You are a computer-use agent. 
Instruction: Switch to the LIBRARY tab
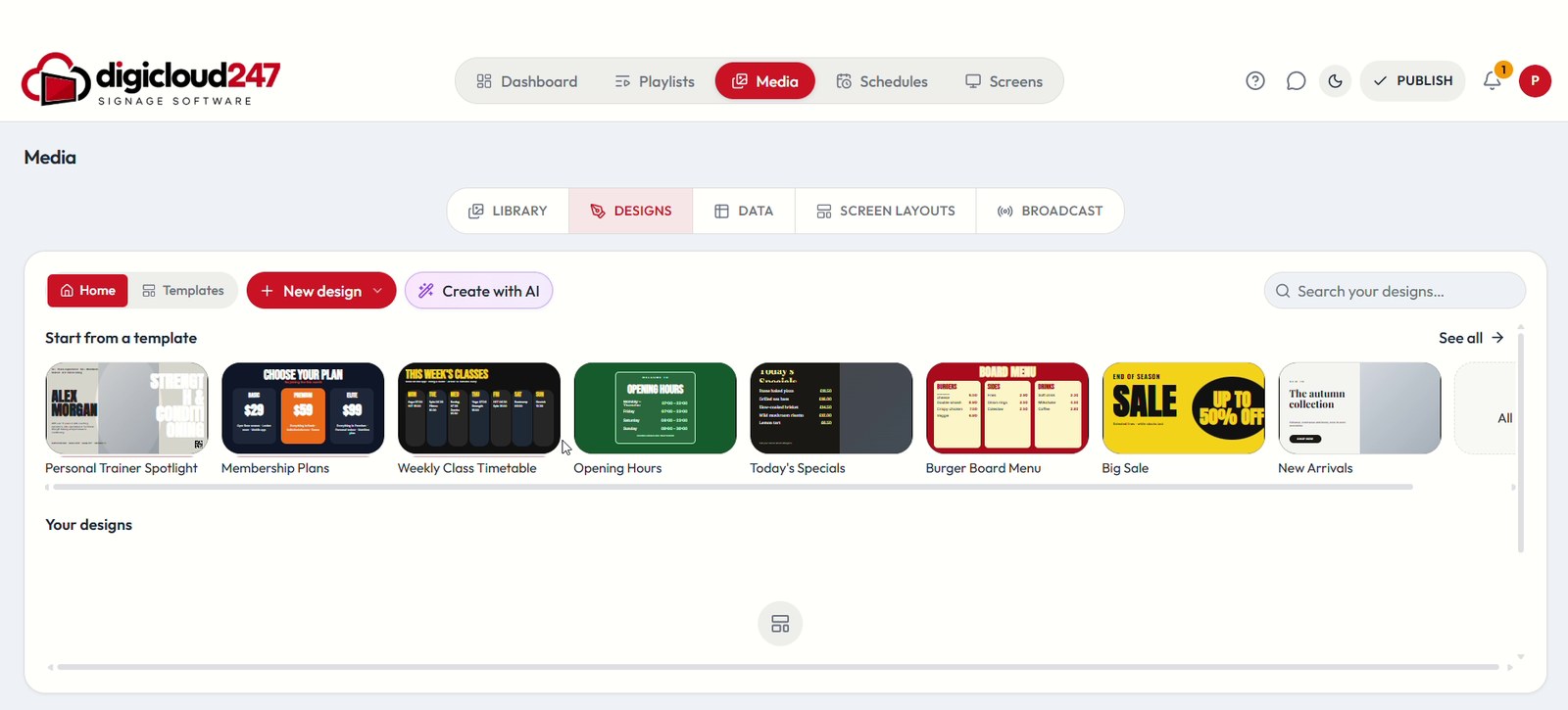coord(508,211)
